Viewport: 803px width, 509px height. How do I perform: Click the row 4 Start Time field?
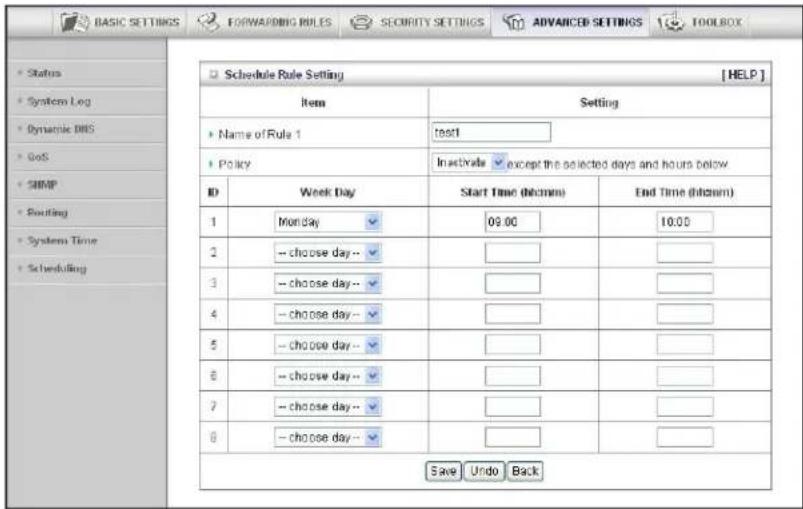click(x=513, y=314)
